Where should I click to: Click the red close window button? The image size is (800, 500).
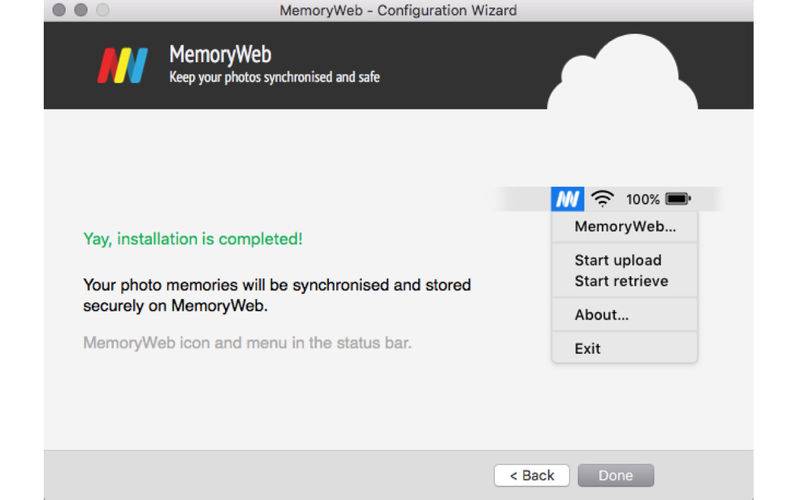(x=59, y=10)
